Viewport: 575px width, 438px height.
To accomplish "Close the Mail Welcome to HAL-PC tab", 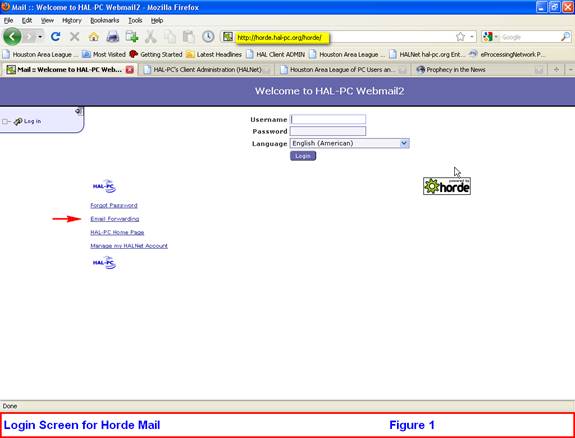I will [x=130, y=70].
